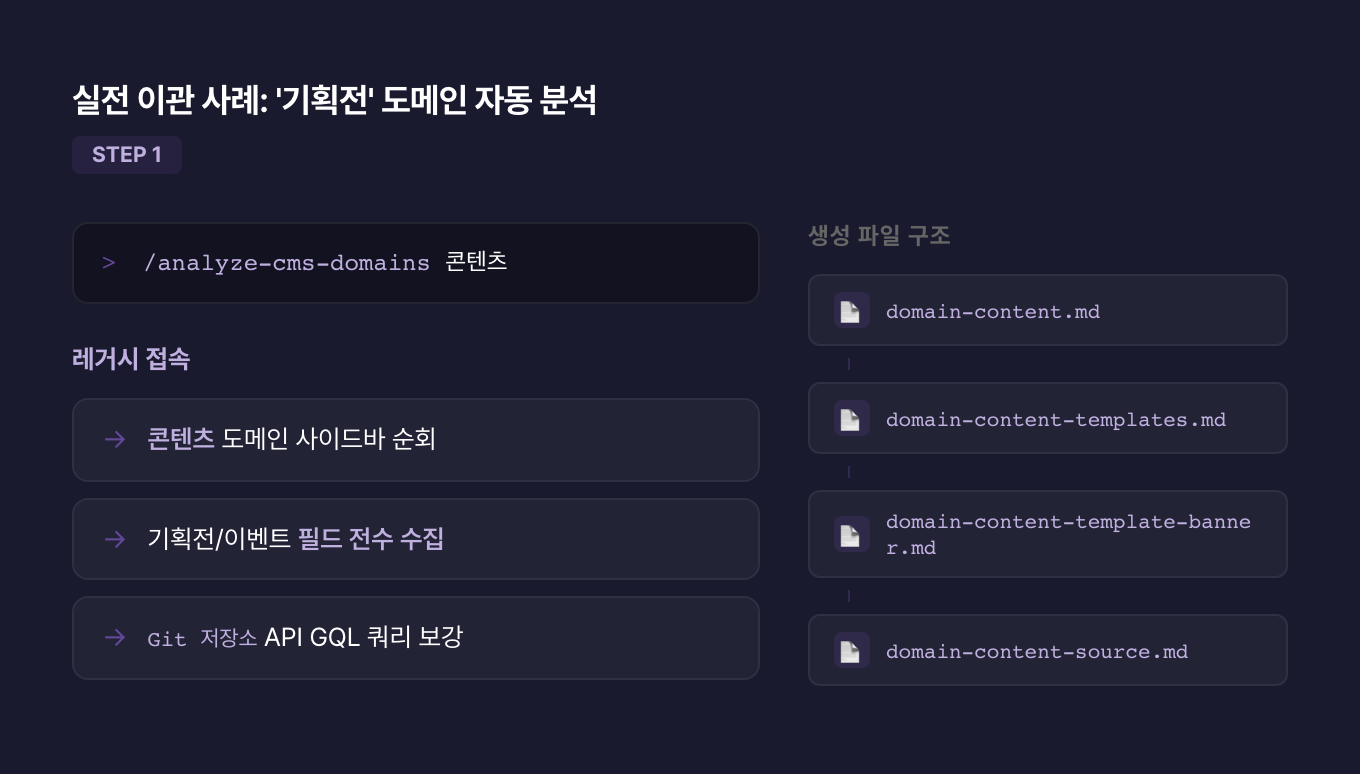Select the 필드 전수 수집 highlighted text
The image size is (1360, 774).
(371, 539)
